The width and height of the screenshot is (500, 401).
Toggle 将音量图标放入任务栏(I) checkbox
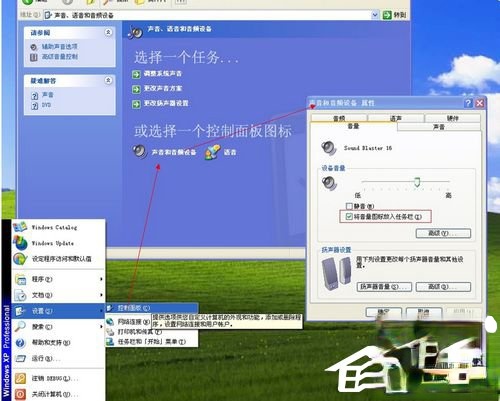349,217
